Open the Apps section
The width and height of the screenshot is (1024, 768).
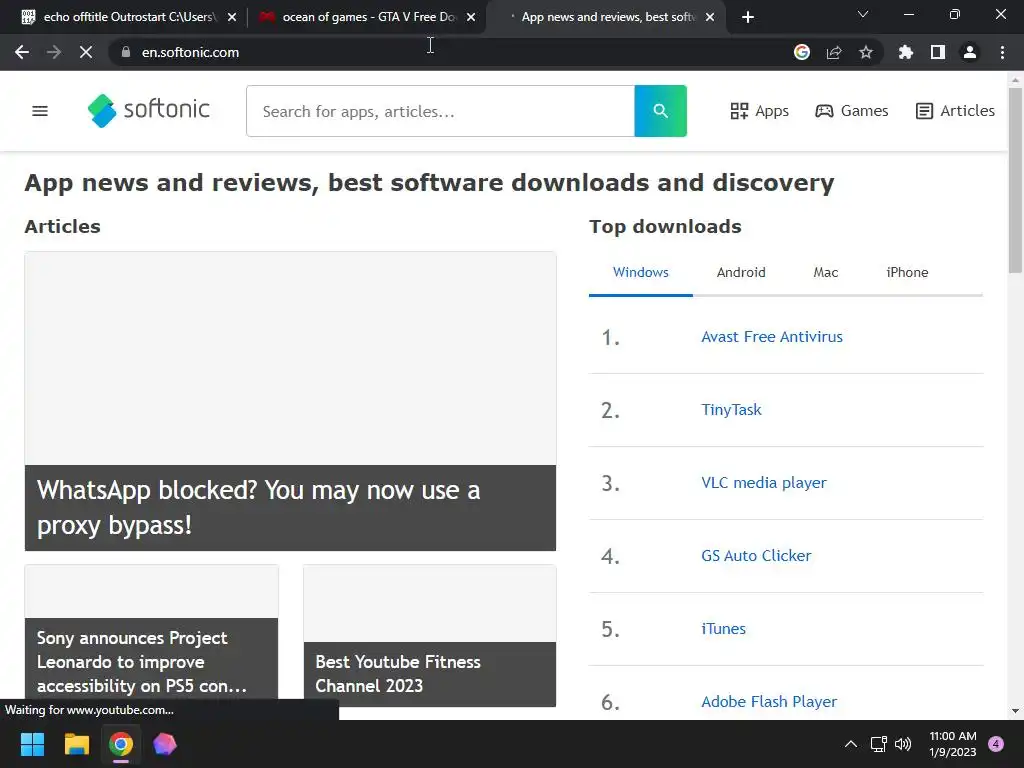click(760, 111)
